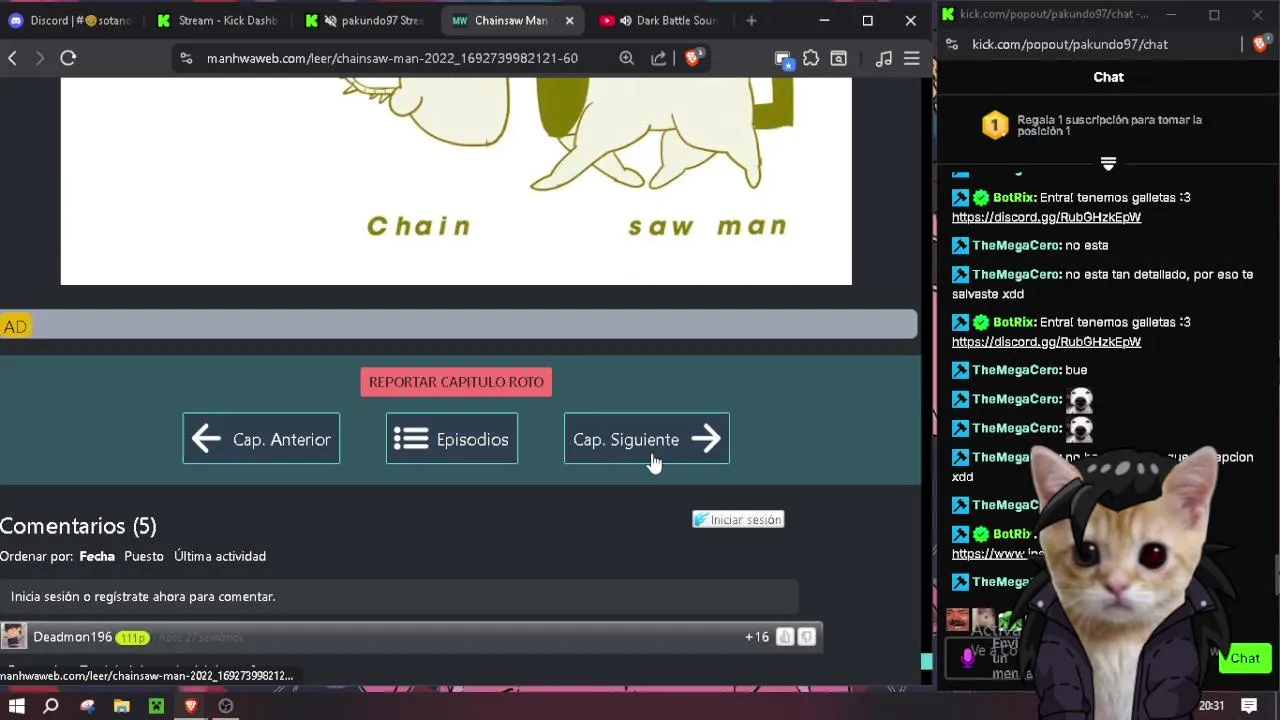Open Brave browser from the taskbar
The image size is (1280, 720).
(191, 706)
